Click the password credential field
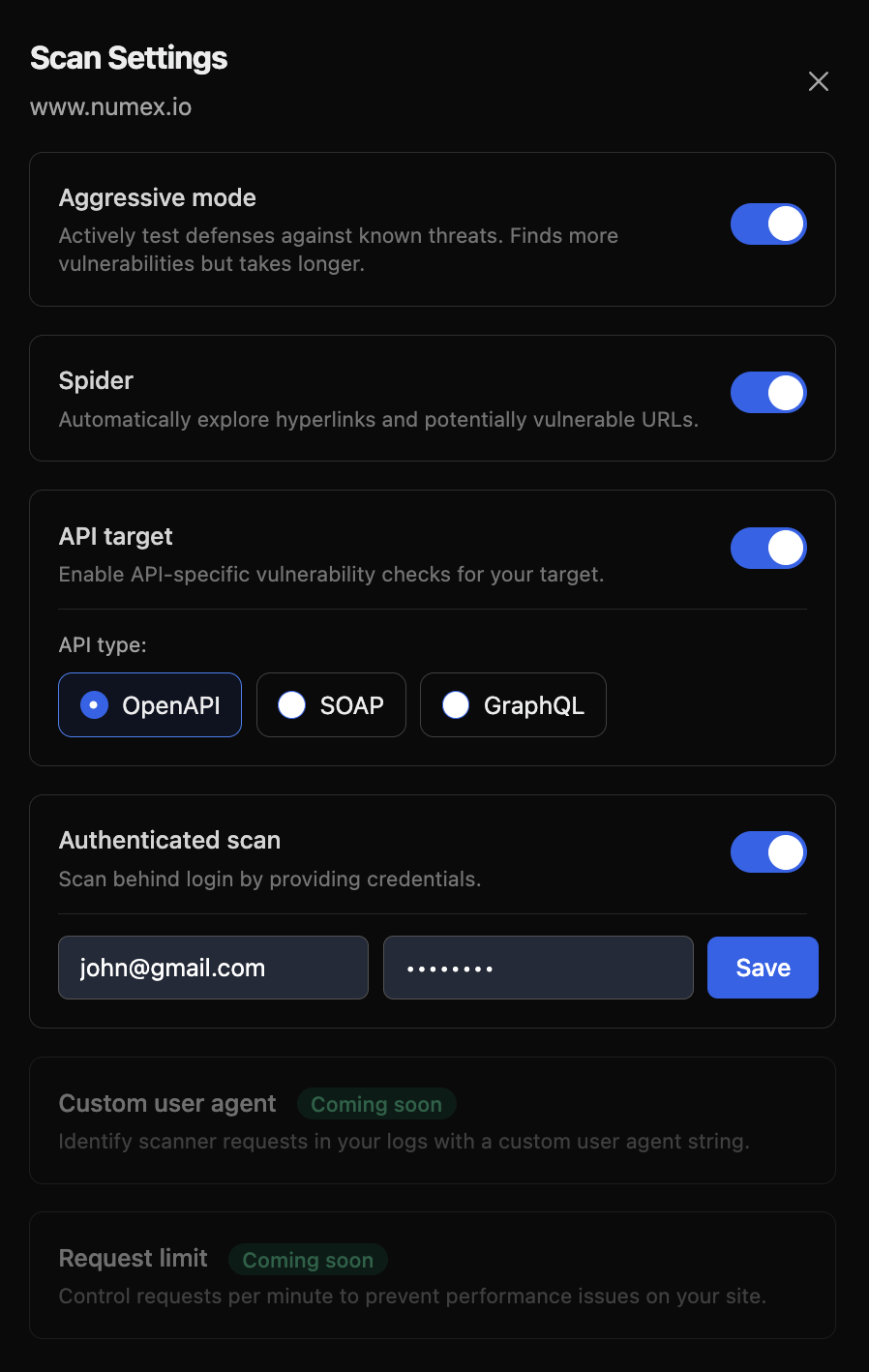Viewport: 869px width, 1372px height. click(x=538, y=967)
